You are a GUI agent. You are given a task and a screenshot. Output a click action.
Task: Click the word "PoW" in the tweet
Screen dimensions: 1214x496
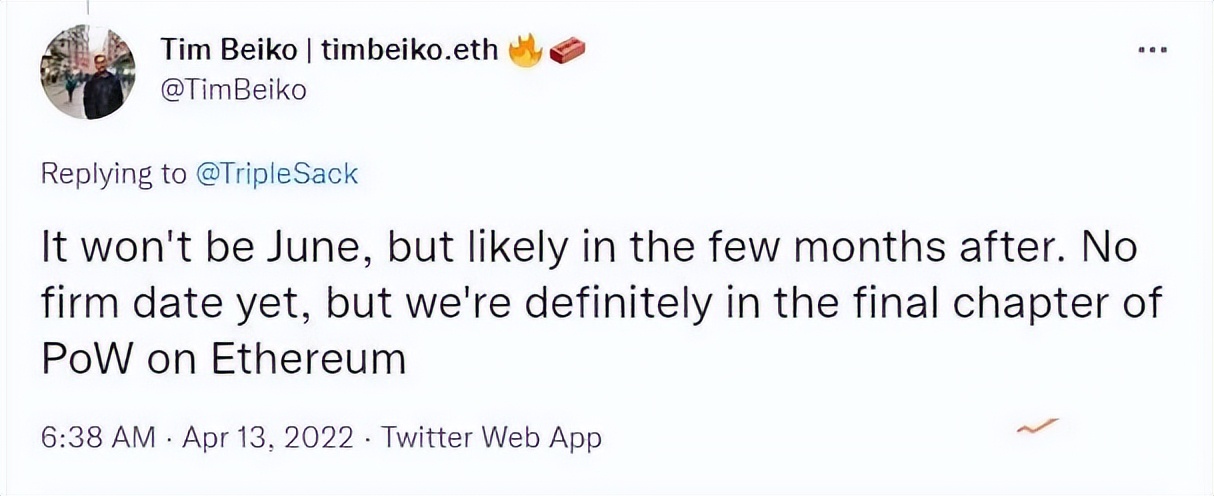click(80, 358)
